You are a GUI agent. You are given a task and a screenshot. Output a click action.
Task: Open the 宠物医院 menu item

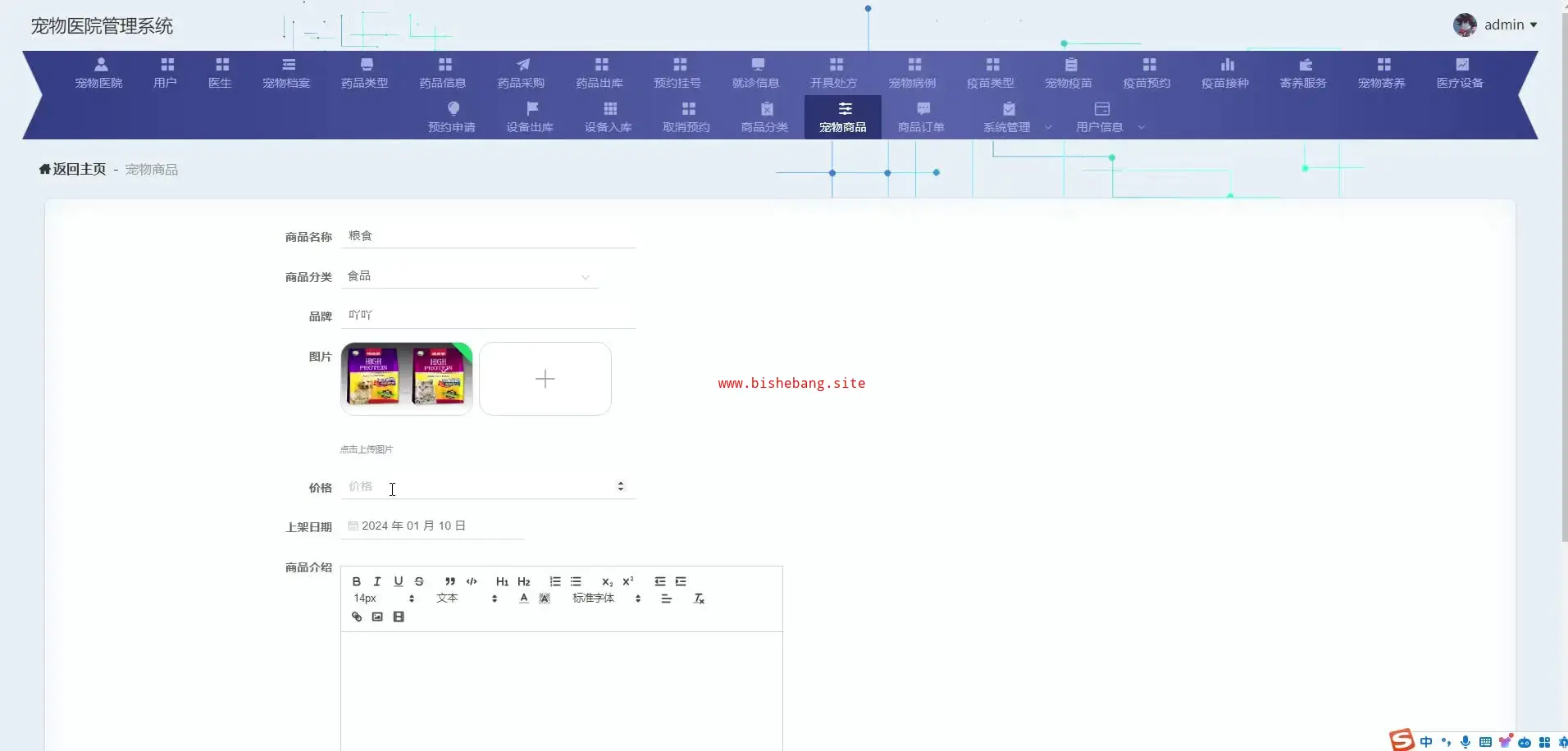[x=99, y=73]
